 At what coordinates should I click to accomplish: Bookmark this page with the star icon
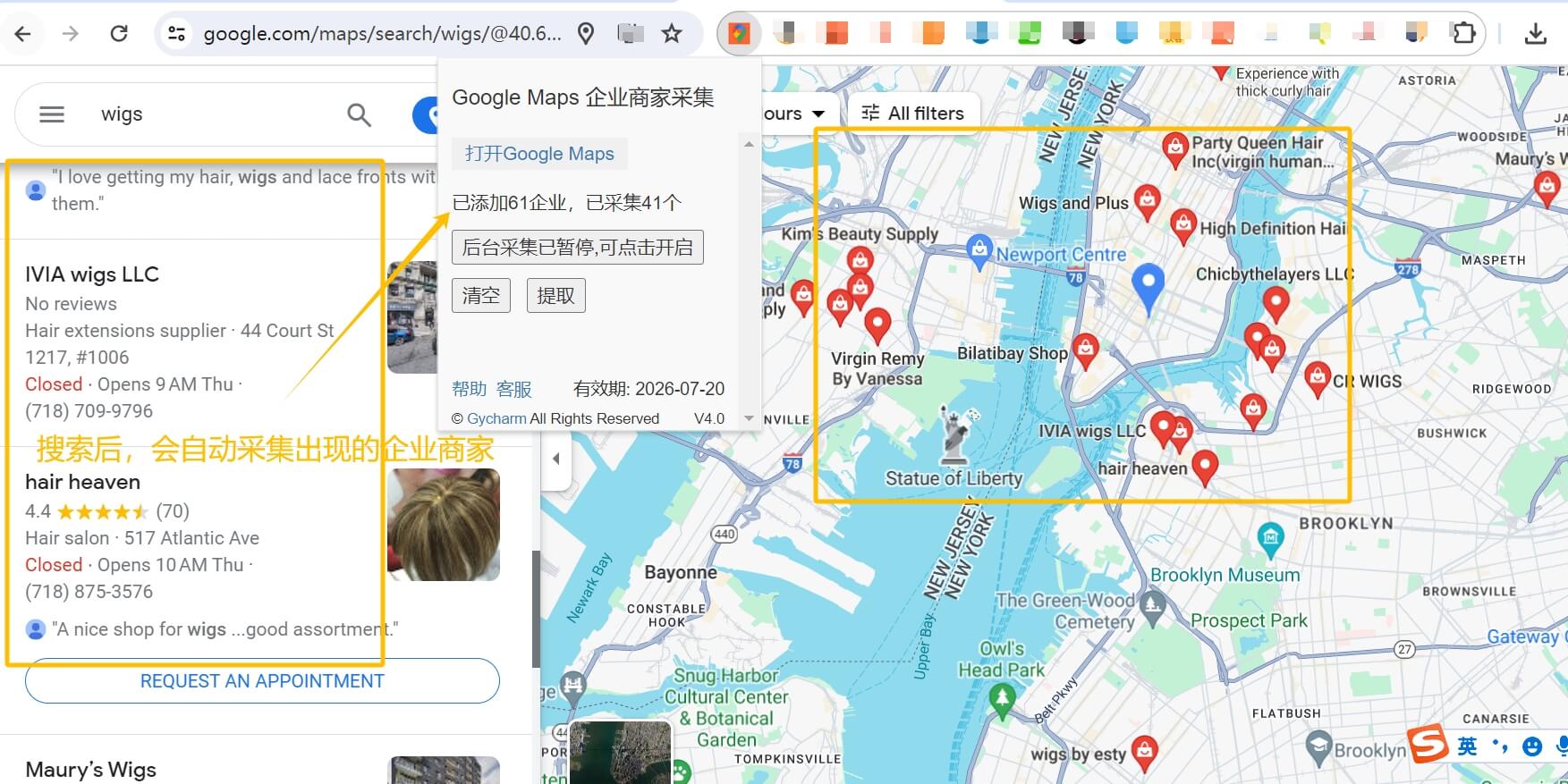672,34
